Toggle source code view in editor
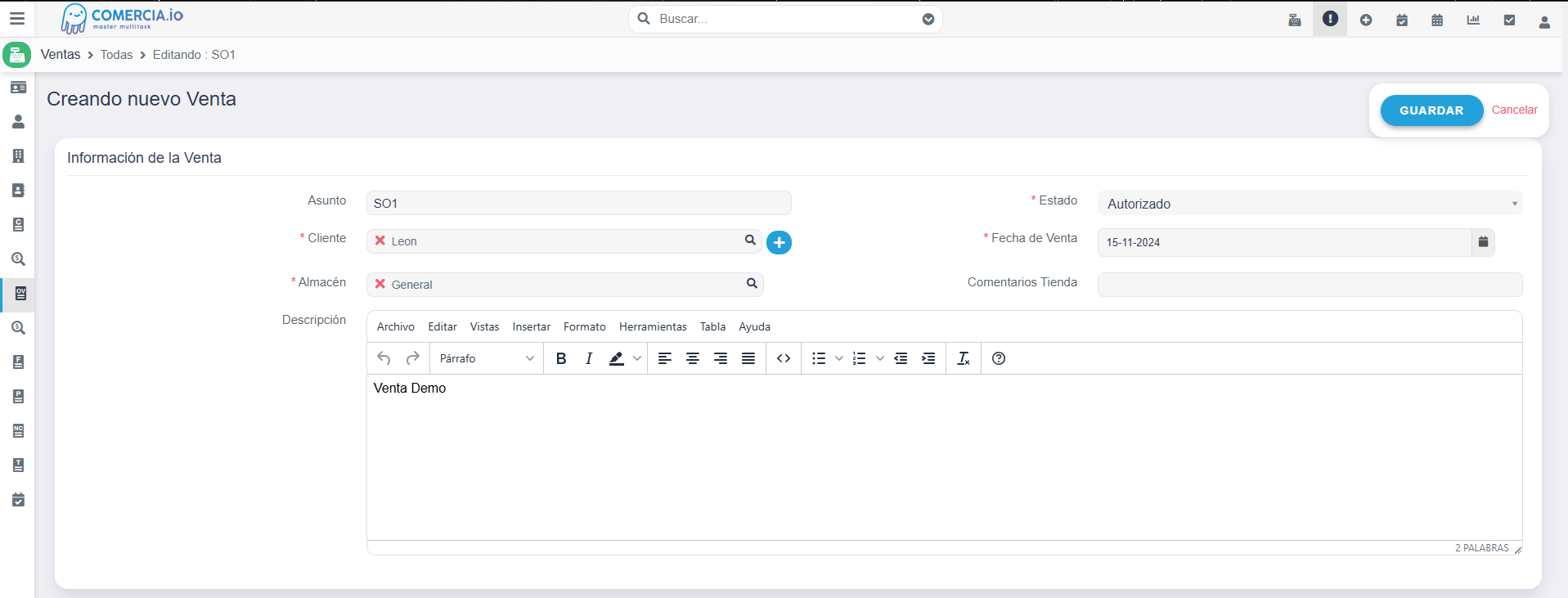The width and height of the screenshot is (1568, 598). tap(784, 358)
